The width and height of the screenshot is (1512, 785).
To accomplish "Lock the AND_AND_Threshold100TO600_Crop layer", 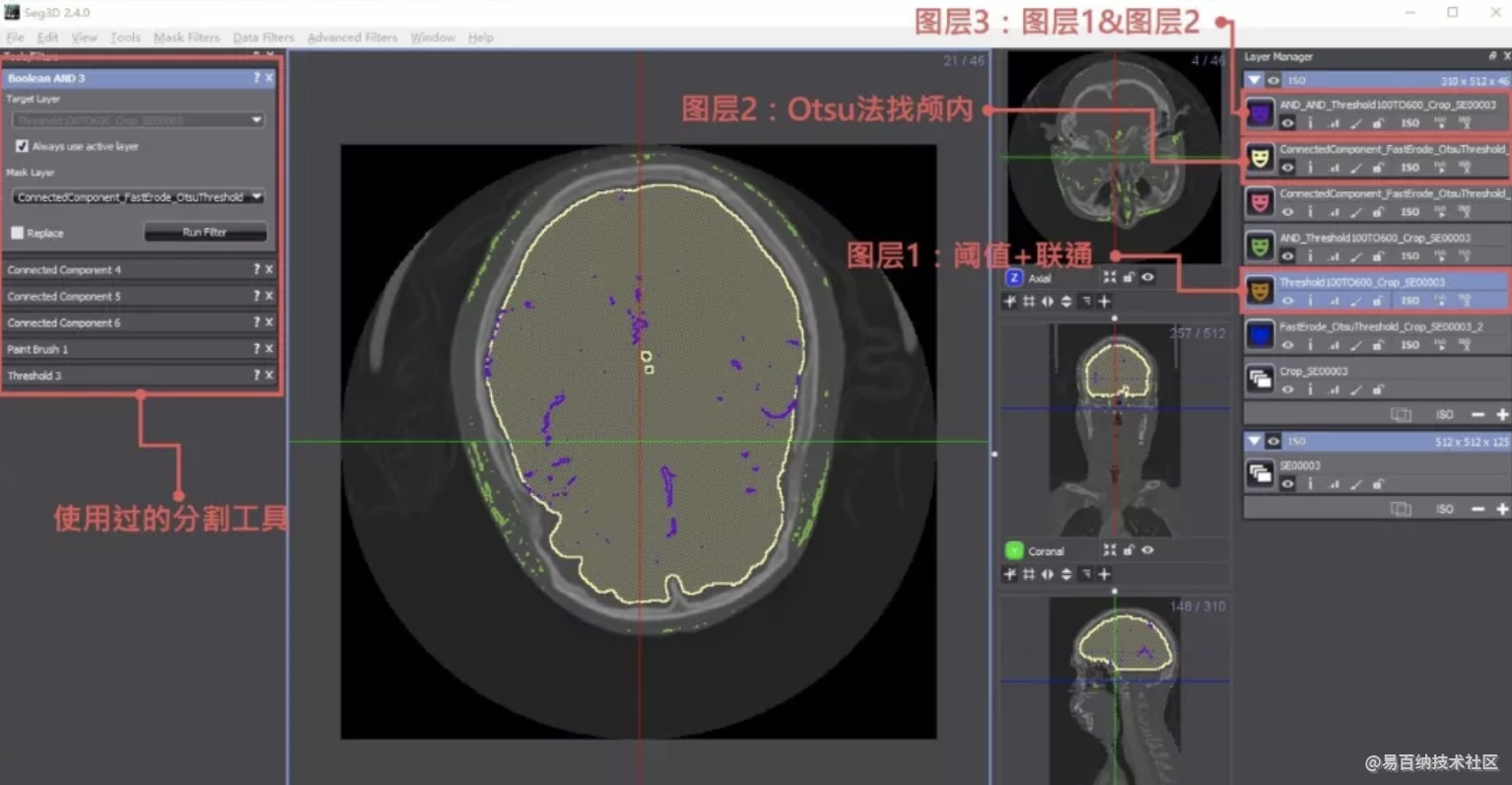I will (x=1378, y=123).
